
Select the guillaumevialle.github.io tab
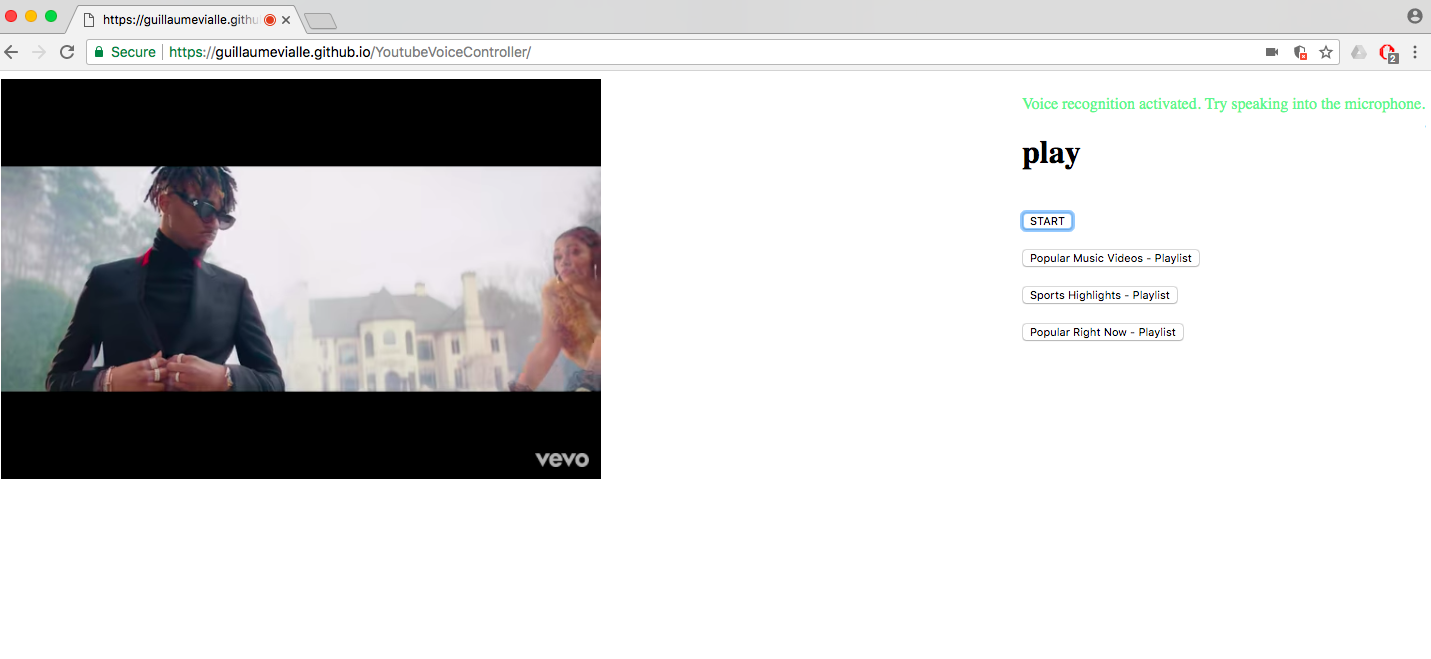tap(185, 20)
